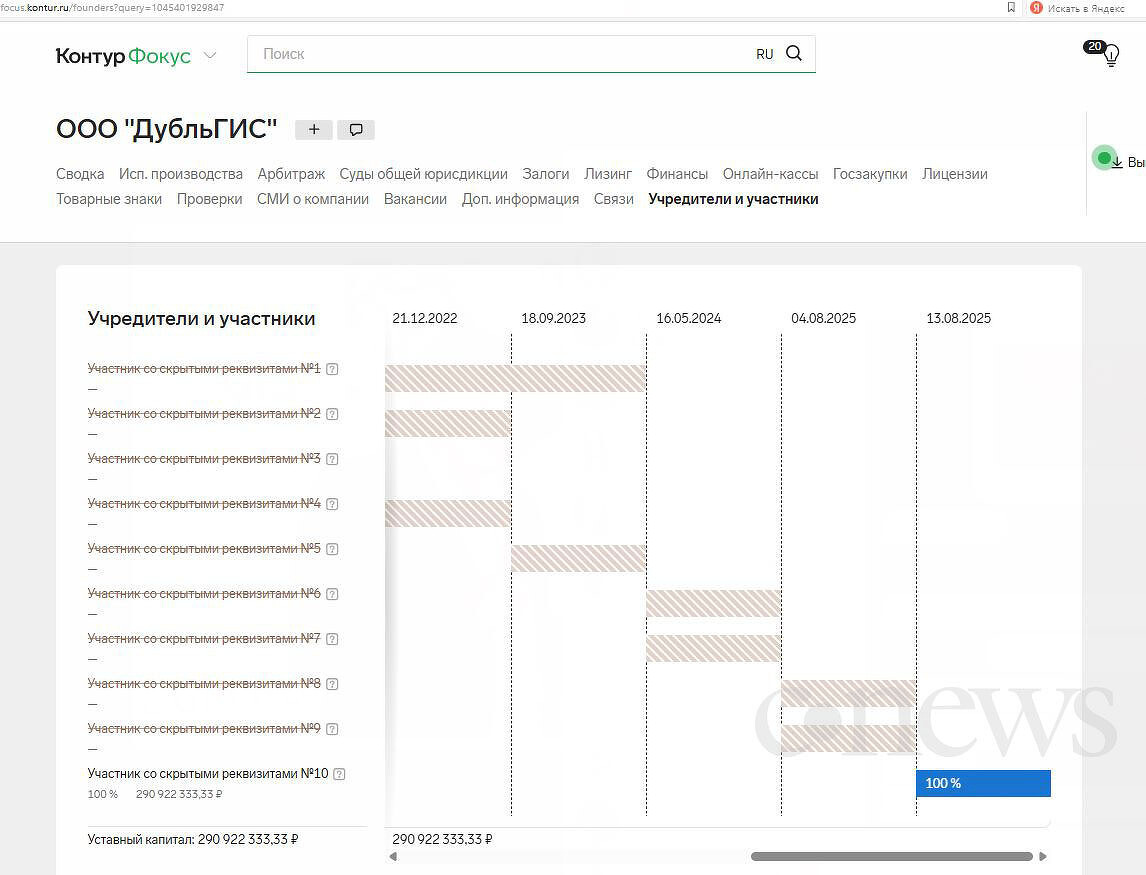This screenshot has width=1146, height=875.
Task: Go to the Вакансии tab
Action: coord(415,199)
